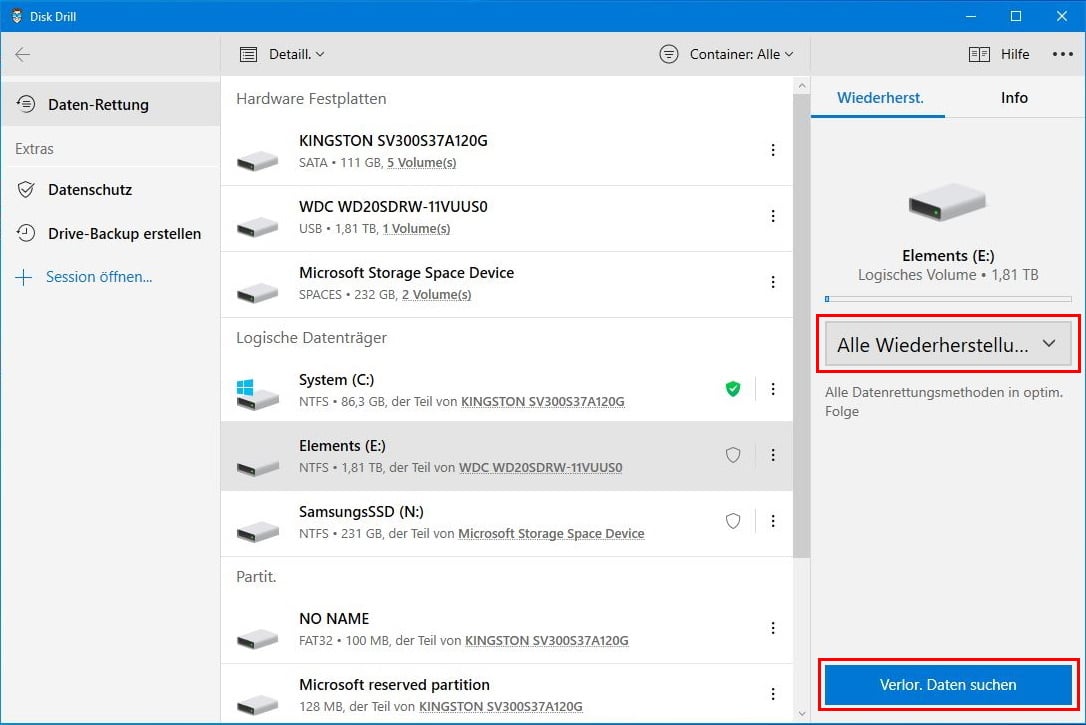Click the Datenschutz shield icon
Image resolution: width=1086 pixels, height=725 pixels.
pyautogui.click(x=26, y=190)
